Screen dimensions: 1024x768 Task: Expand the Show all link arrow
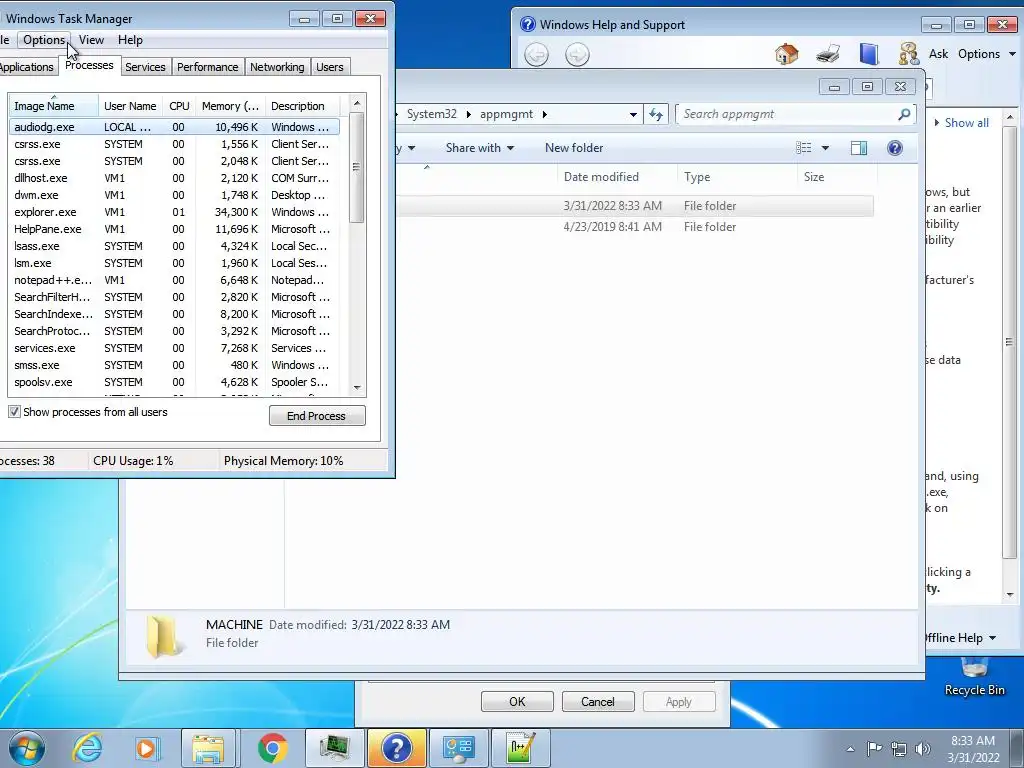coord(937,123)
